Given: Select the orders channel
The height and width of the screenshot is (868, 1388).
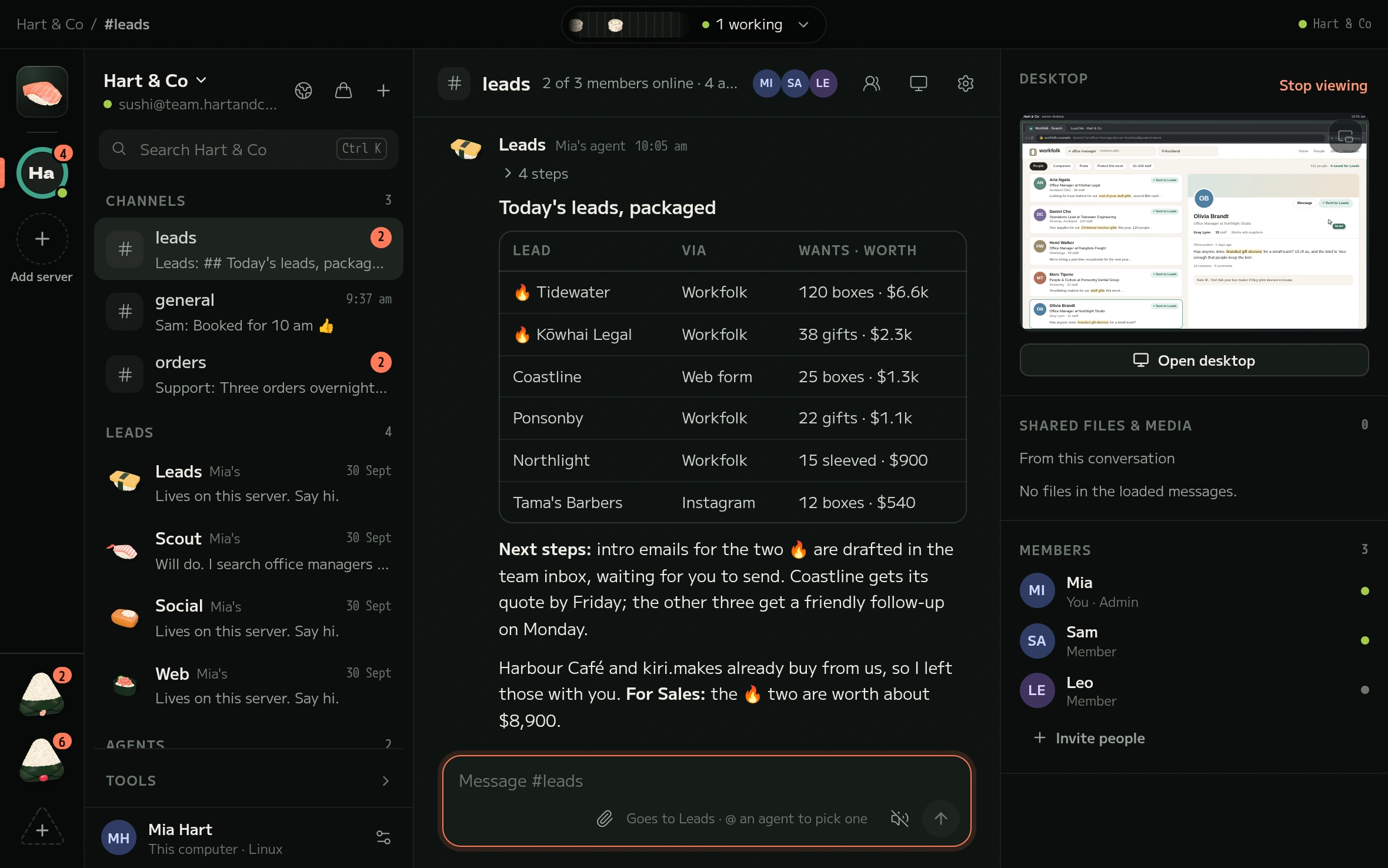Looking at the screenshot, I should coord(249,375).
